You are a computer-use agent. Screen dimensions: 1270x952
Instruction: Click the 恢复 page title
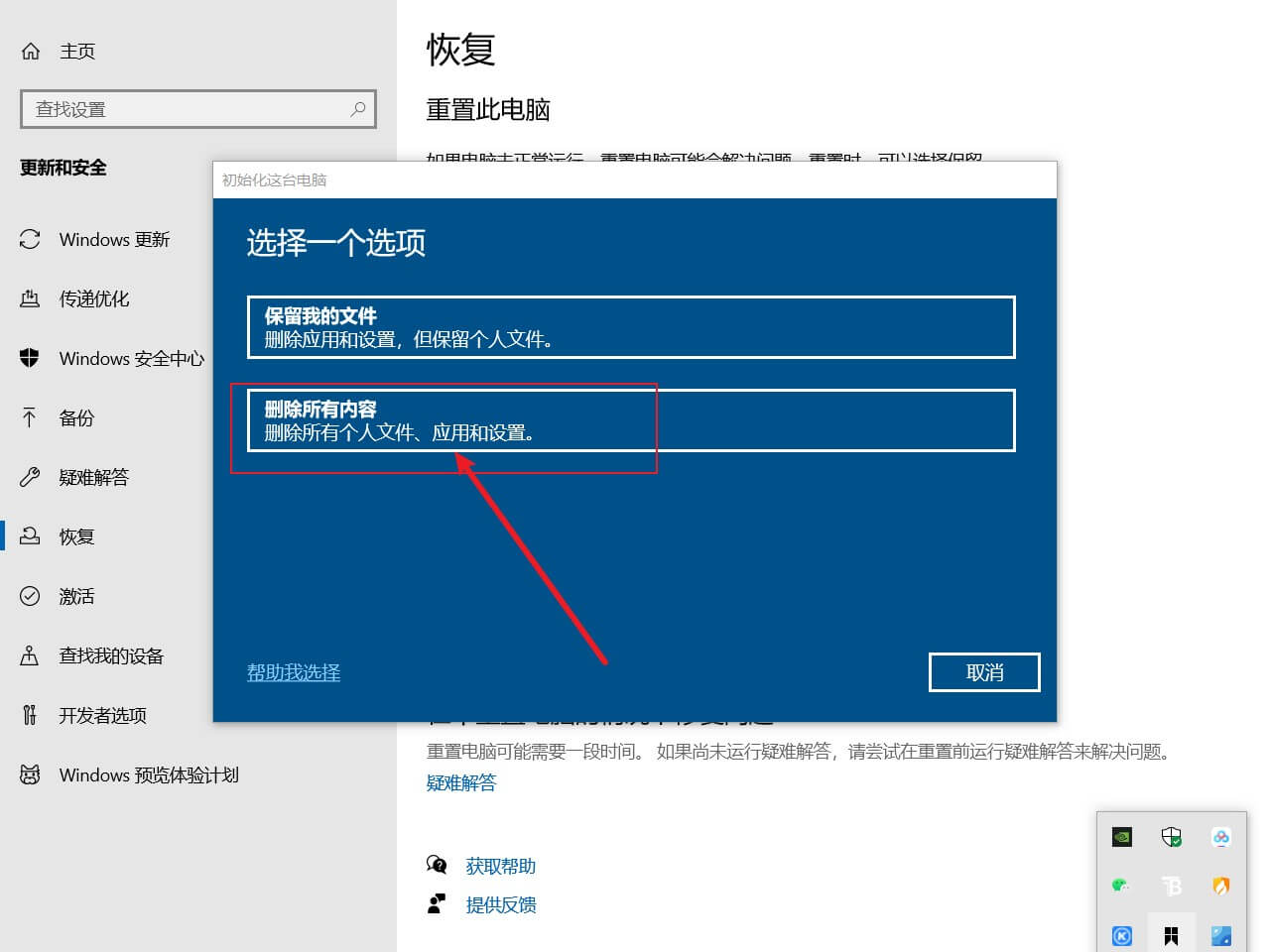461,50
